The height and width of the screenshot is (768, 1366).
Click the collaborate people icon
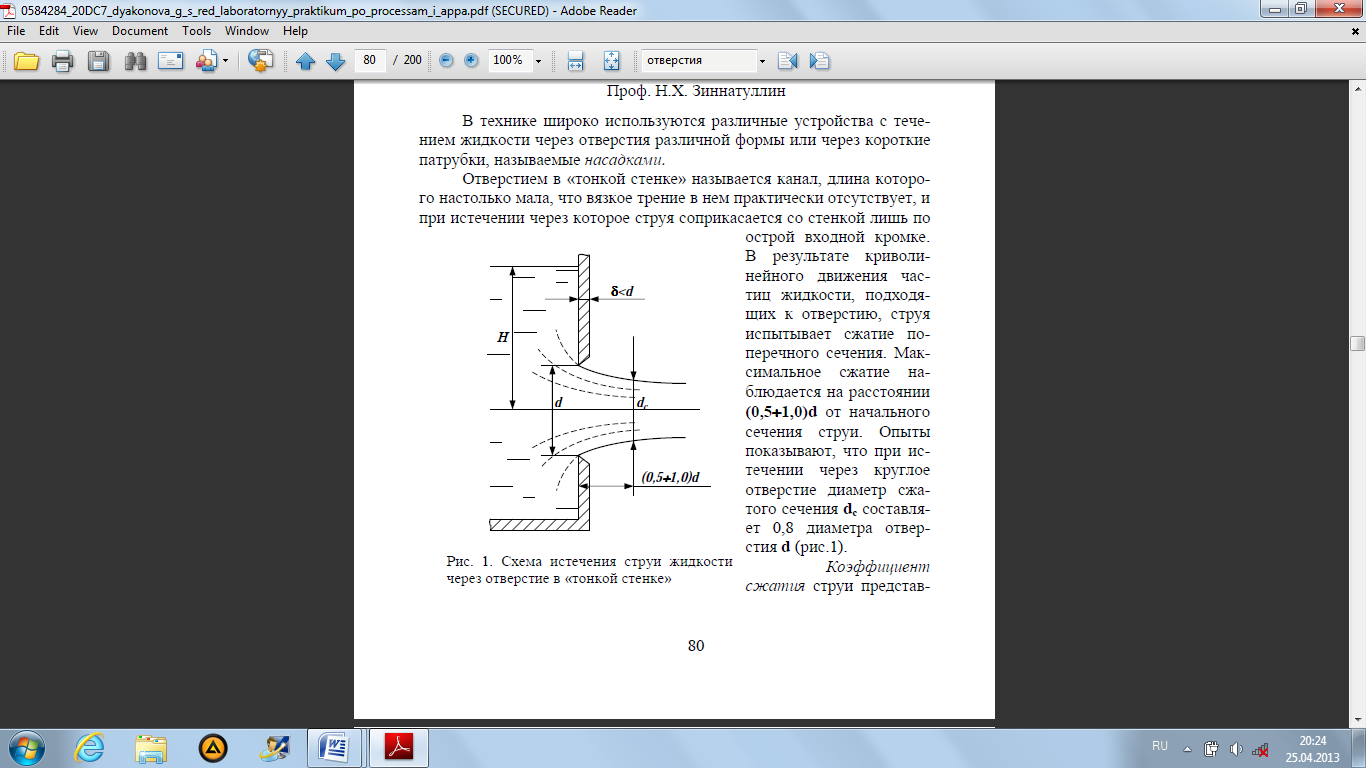207,61
